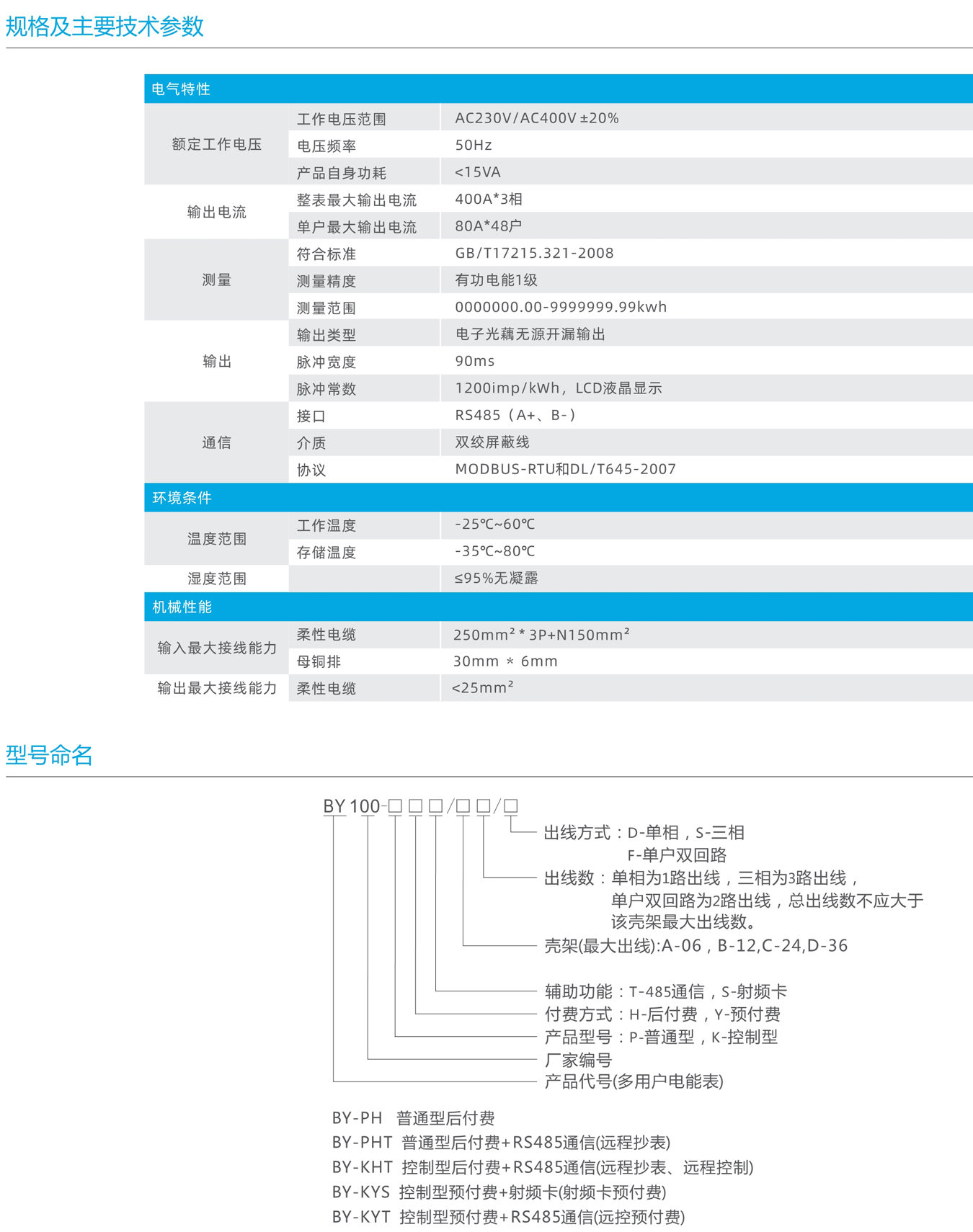973x1232 pixels.
Task: Click the first empty box after BY100-
Action: click(395, 806)
